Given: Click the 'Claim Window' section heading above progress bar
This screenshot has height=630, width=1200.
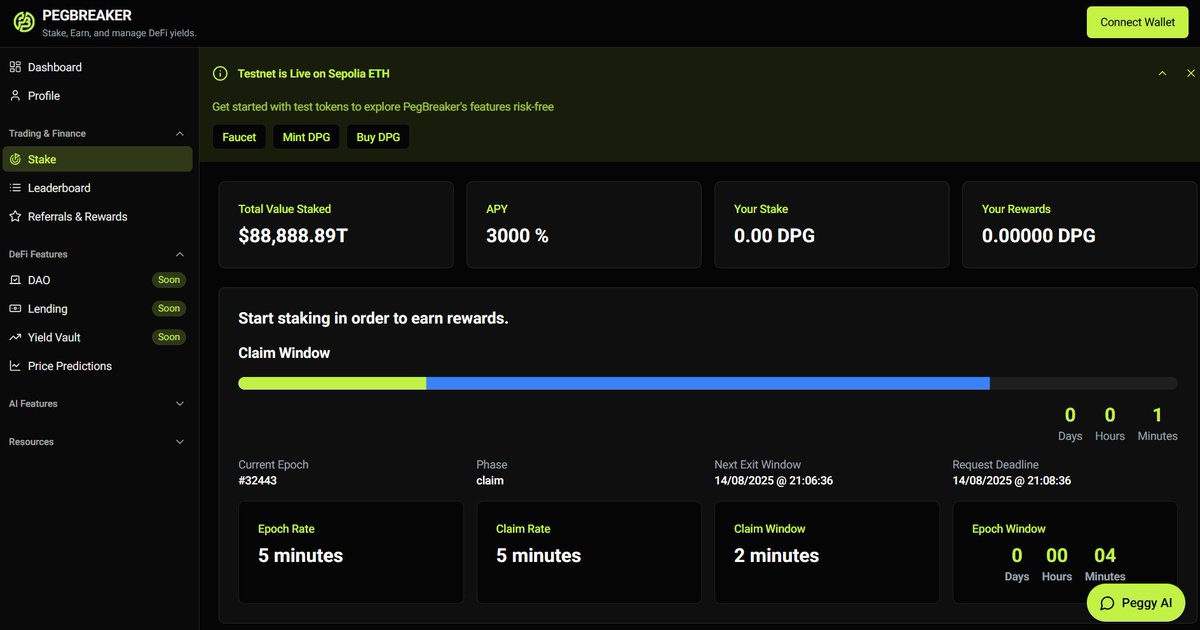Looking at the screenshot, I should point(284,353).
